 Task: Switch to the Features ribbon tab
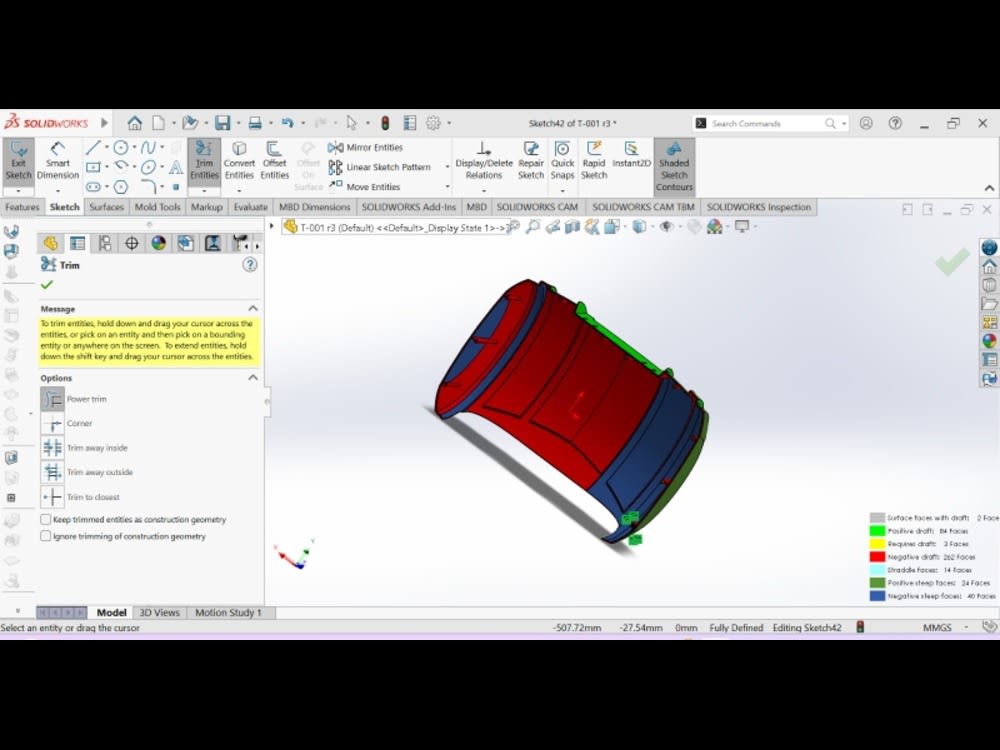22,207
